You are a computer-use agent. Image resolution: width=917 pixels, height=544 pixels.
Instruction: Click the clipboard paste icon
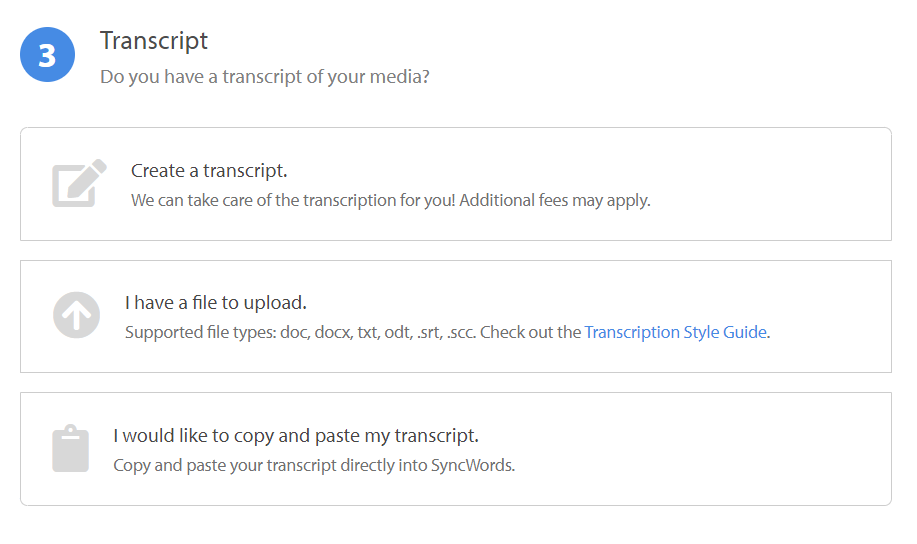tap(71, 448)
